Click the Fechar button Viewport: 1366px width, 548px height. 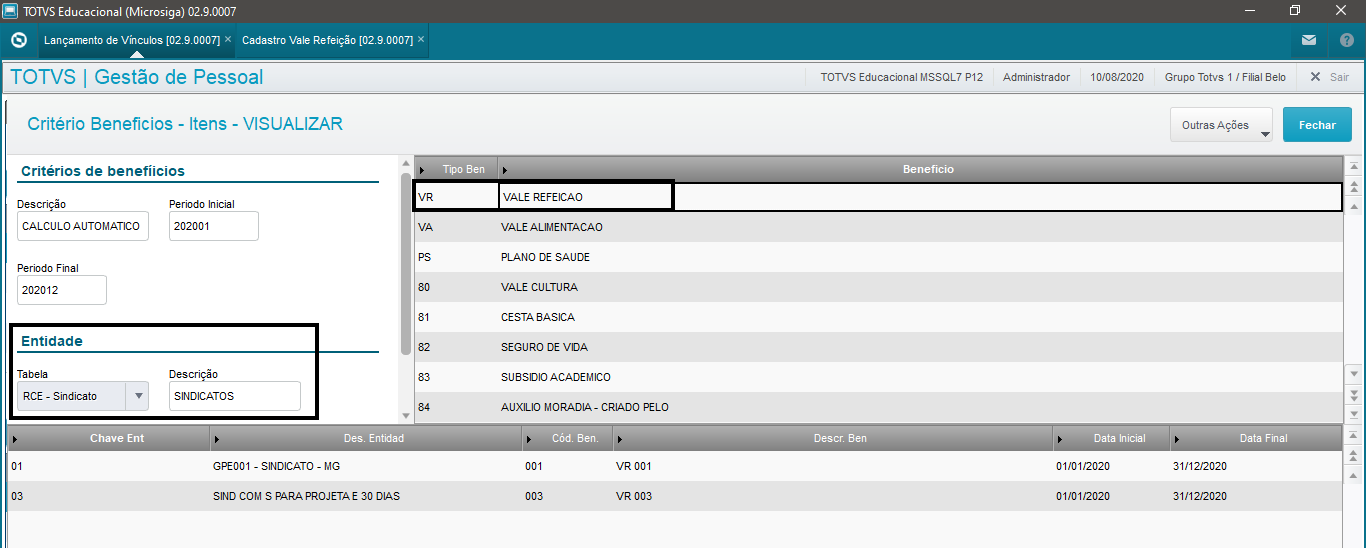click(1317, 125)
